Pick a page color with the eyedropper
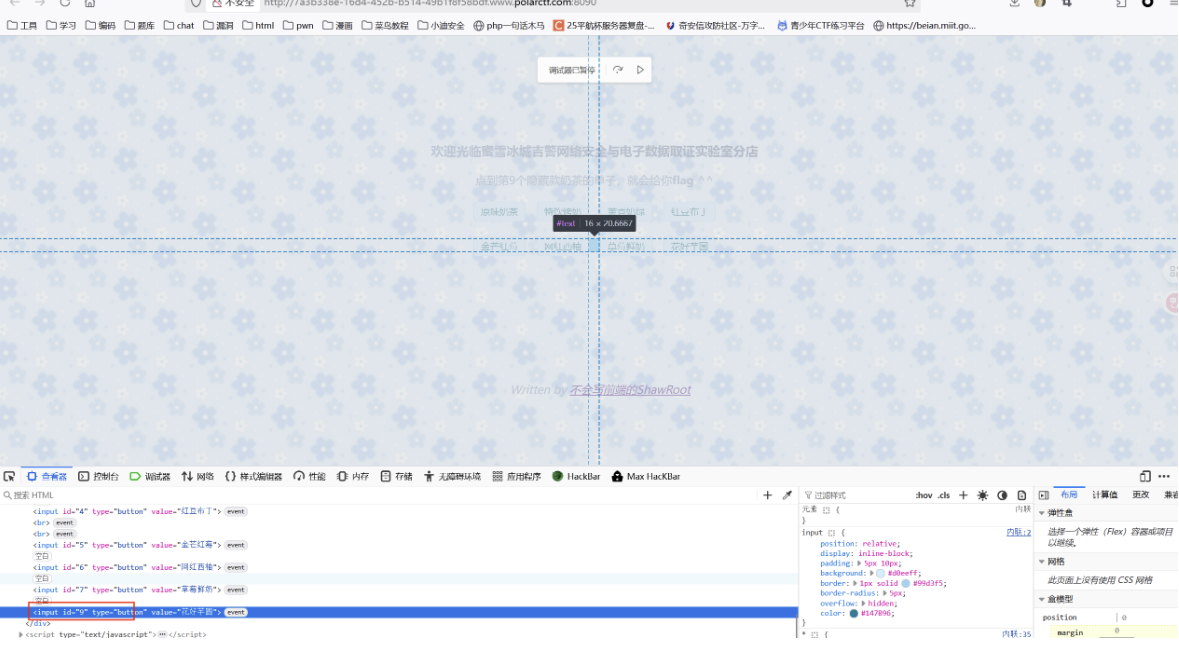The width and height of the screenshot is (1179, 645). [x=787, y=495]
